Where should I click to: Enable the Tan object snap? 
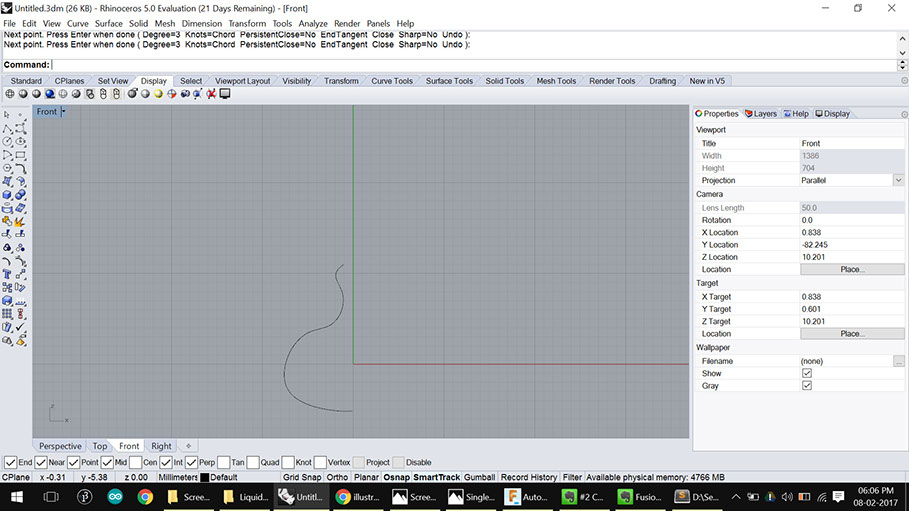[224, 462]
